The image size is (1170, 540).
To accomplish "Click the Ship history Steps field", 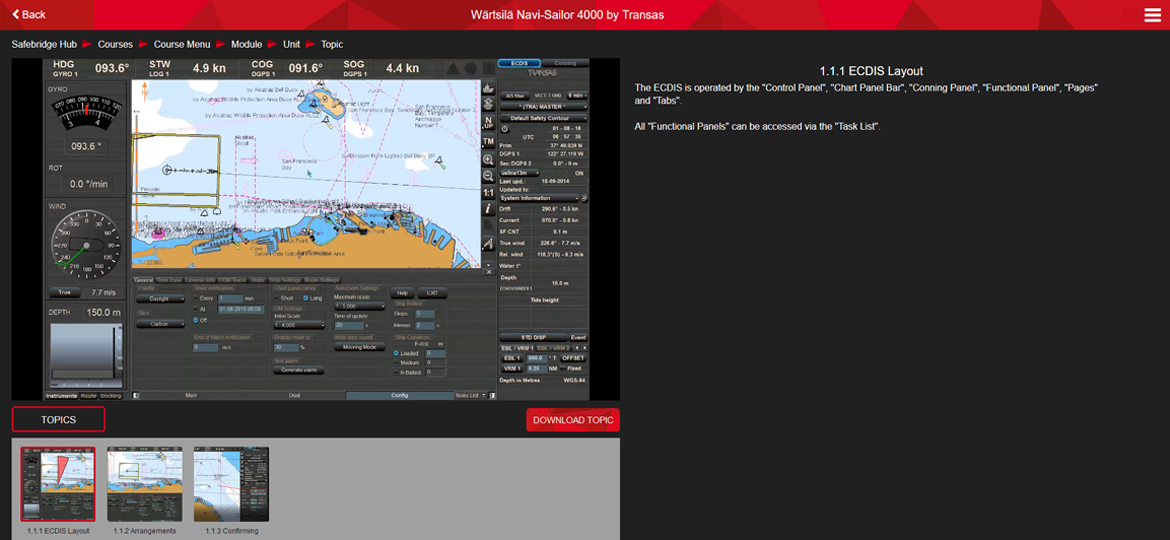I will [x=425, y=313].
